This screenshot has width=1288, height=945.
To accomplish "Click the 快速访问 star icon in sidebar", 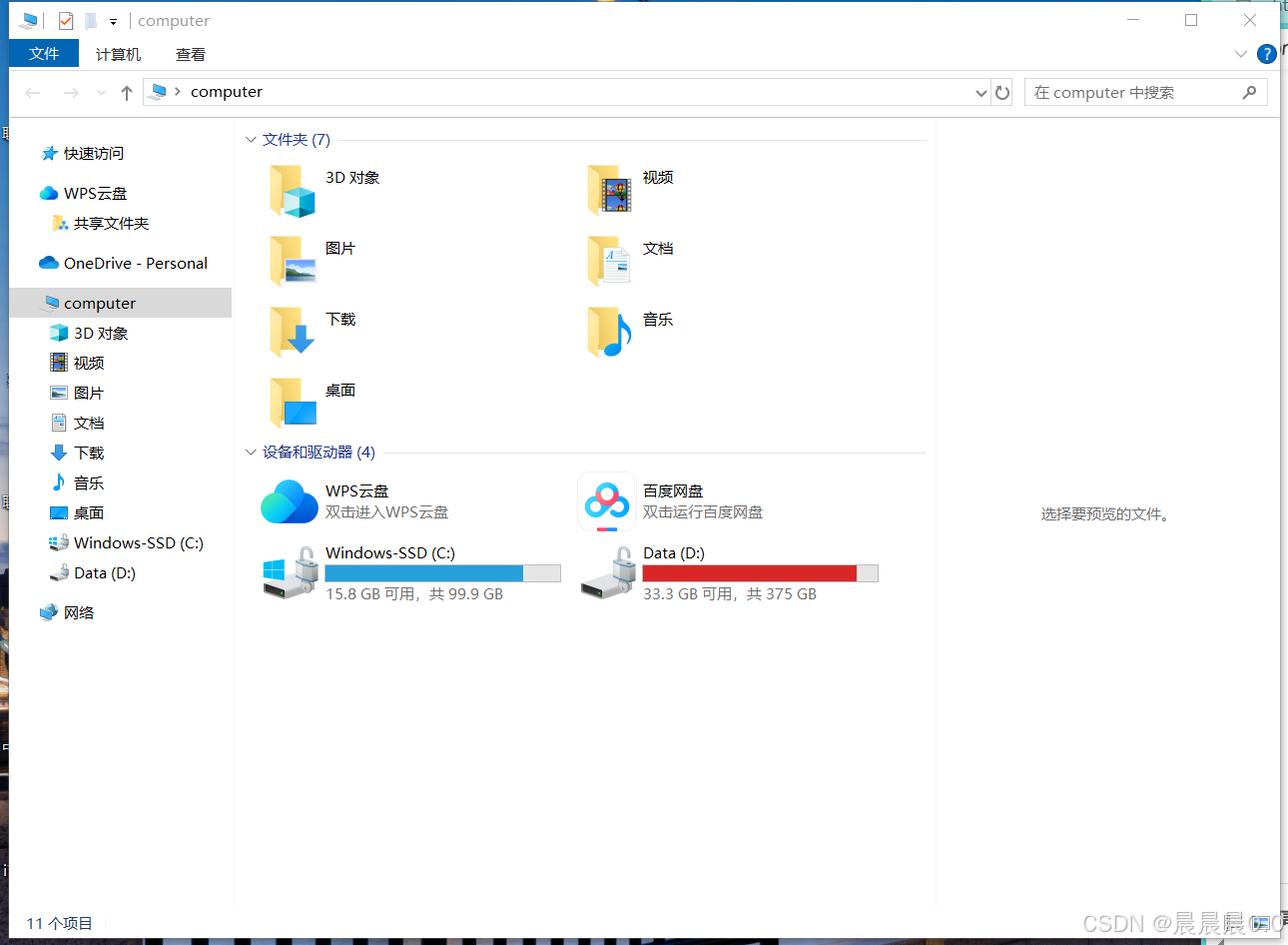I will [x=49, y=153].
